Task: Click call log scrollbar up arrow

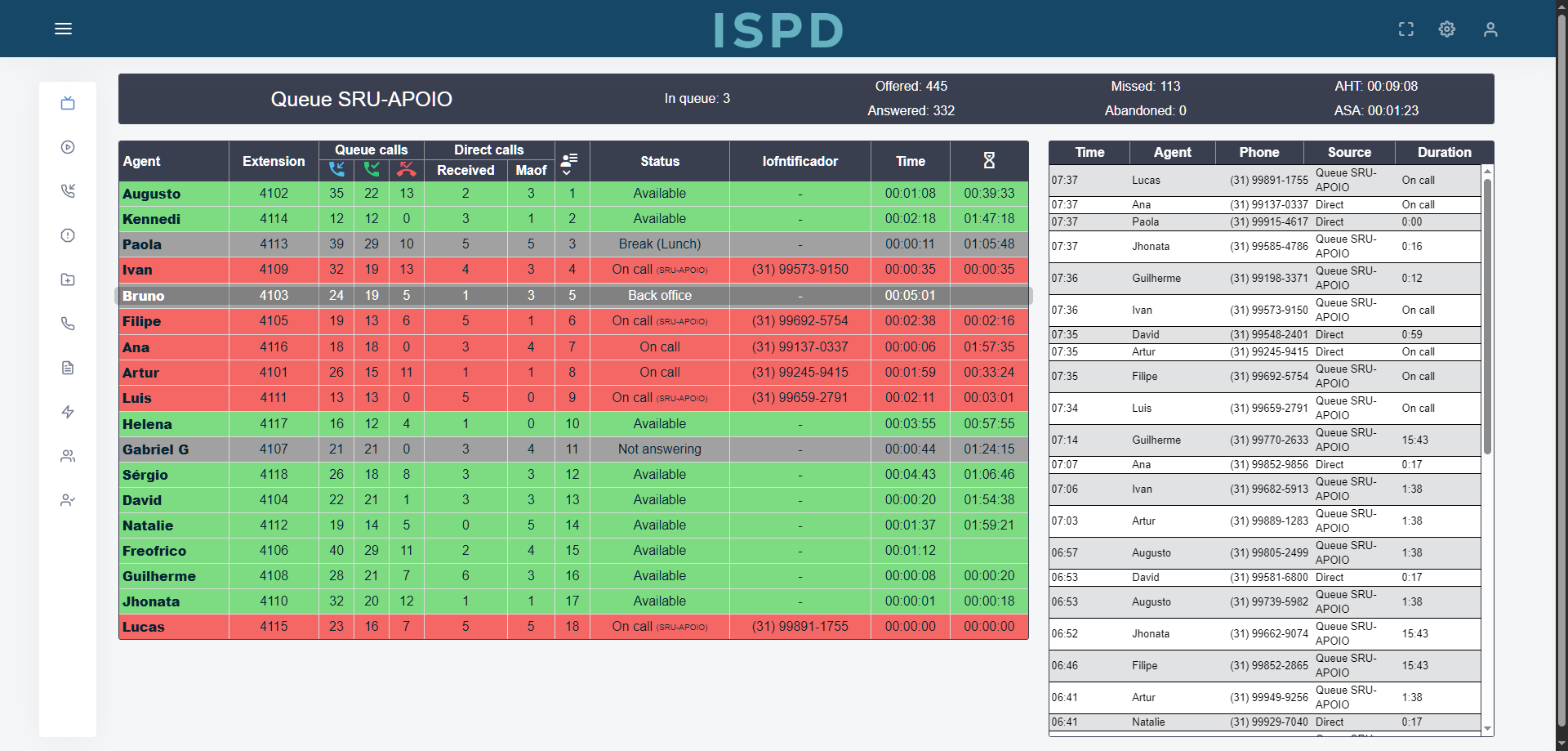Action: tap(1487, 171)
